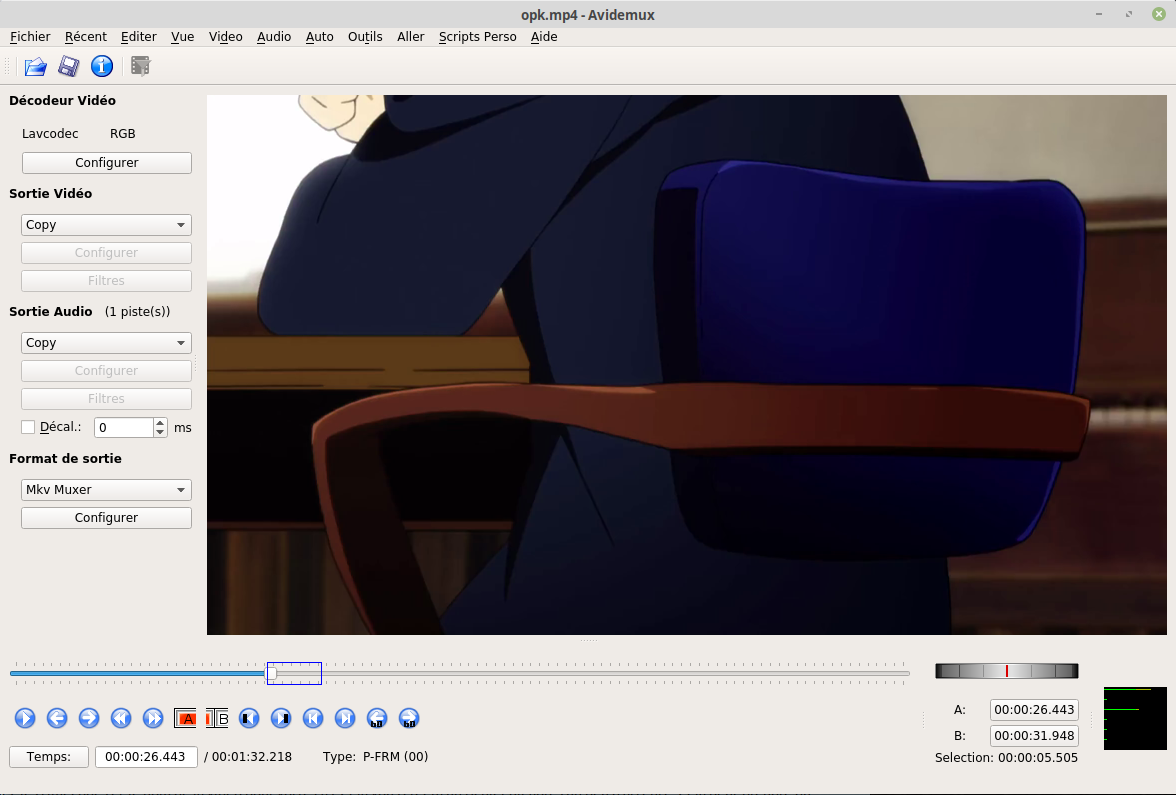Skip back 60 seconds

377,718
